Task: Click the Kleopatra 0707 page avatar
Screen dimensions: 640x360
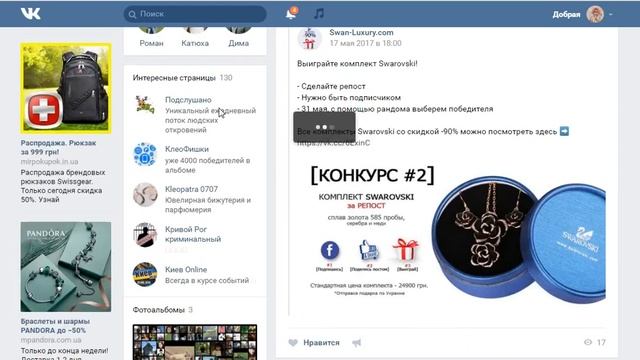Action: tap(145, 195)
